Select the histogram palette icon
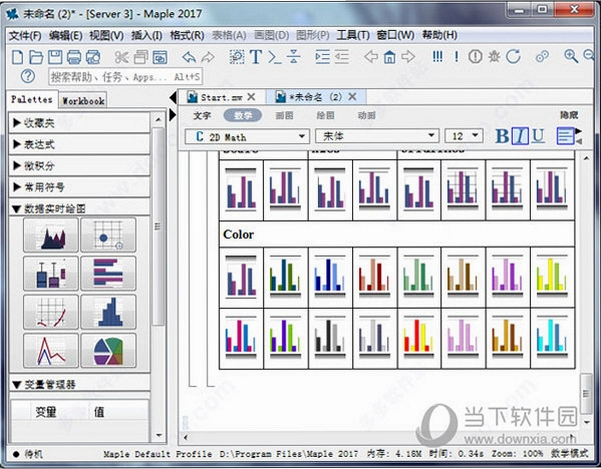The image size is (601, 469). point(108,312)
